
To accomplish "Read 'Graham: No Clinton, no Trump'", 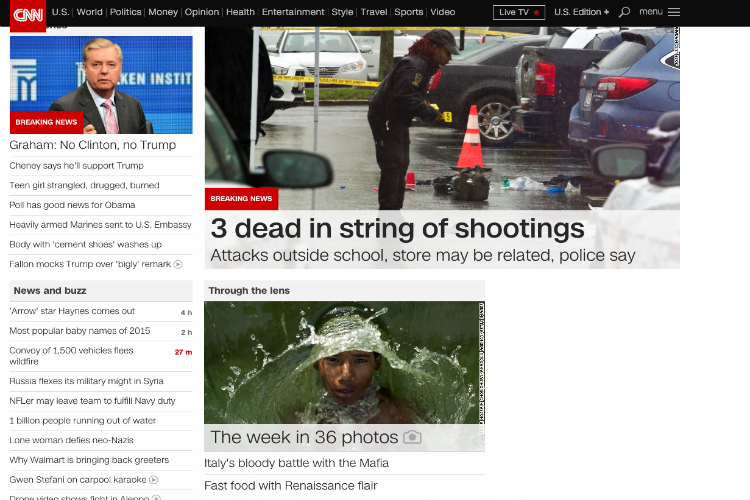I will coord(93,145).
